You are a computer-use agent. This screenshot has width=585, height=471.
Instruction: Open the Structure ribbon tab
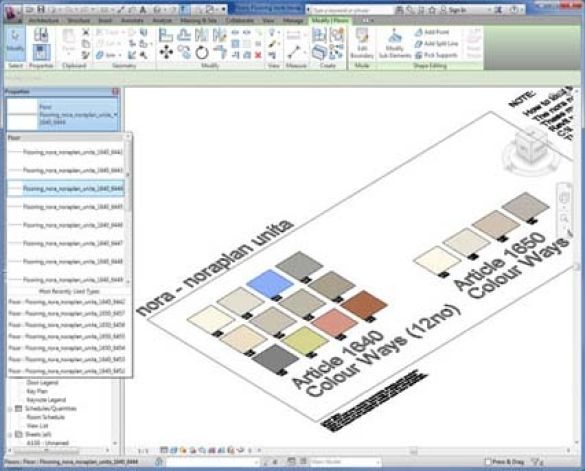point(79,21)
